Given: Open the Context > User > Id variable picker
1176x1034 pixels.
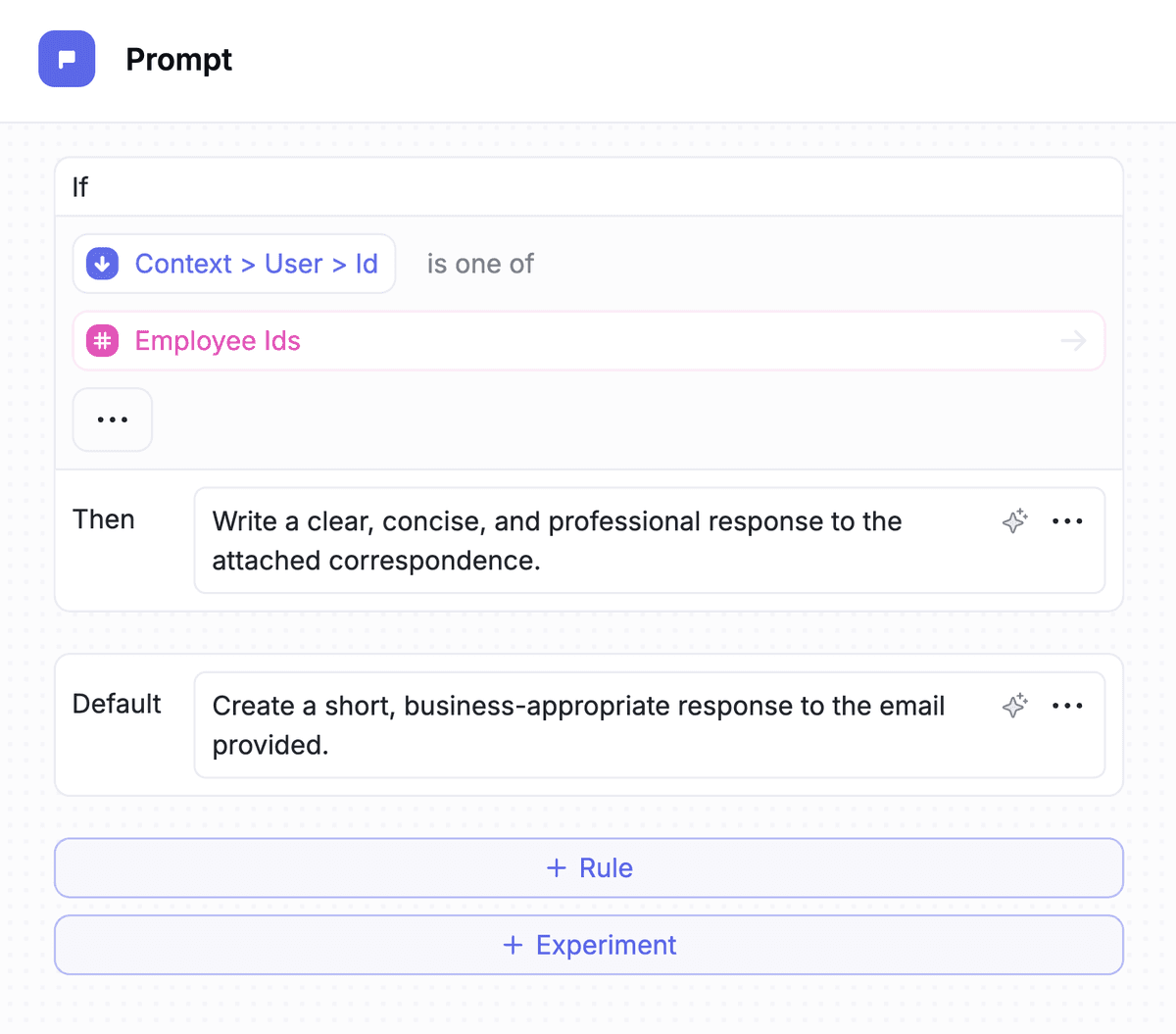Looking at the screenshot, I should point(255,263).
